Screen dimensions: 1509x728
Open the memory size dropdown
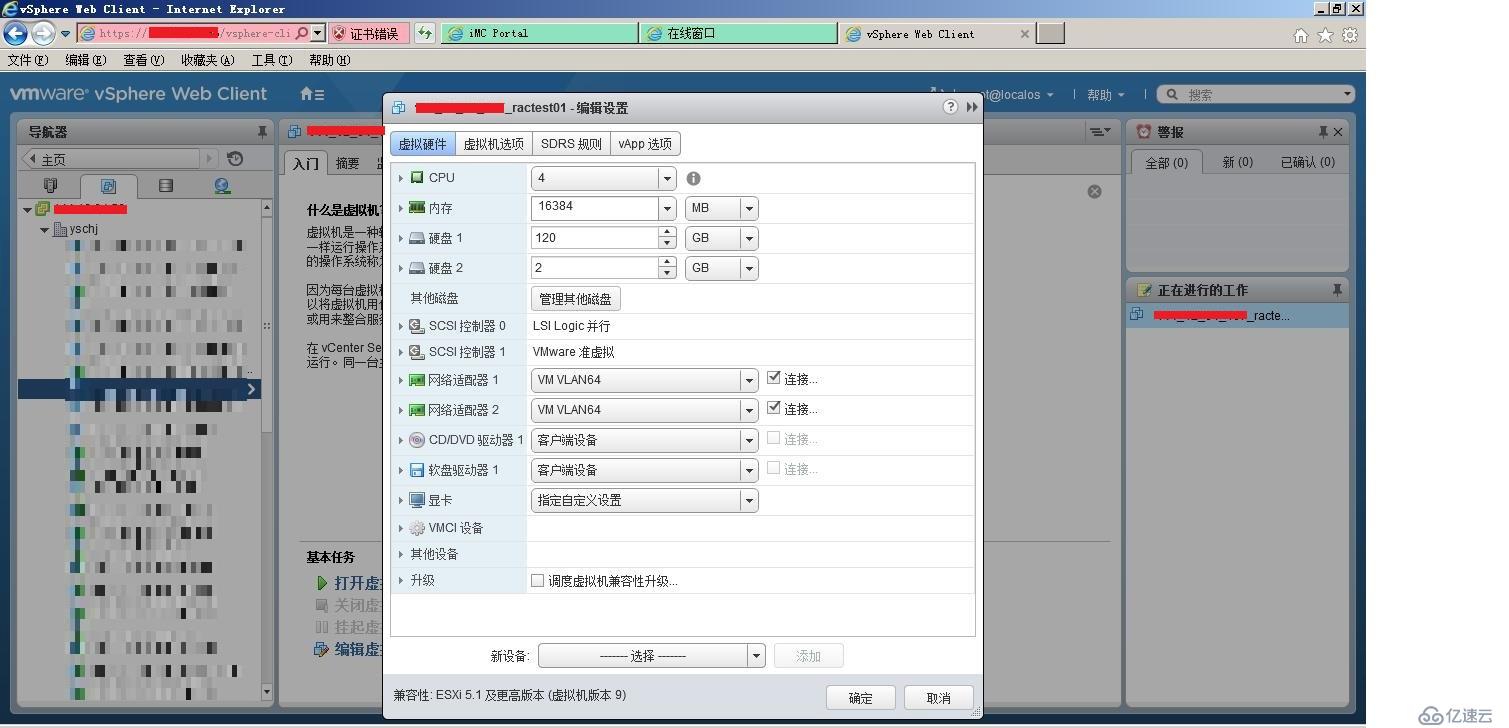667,208
